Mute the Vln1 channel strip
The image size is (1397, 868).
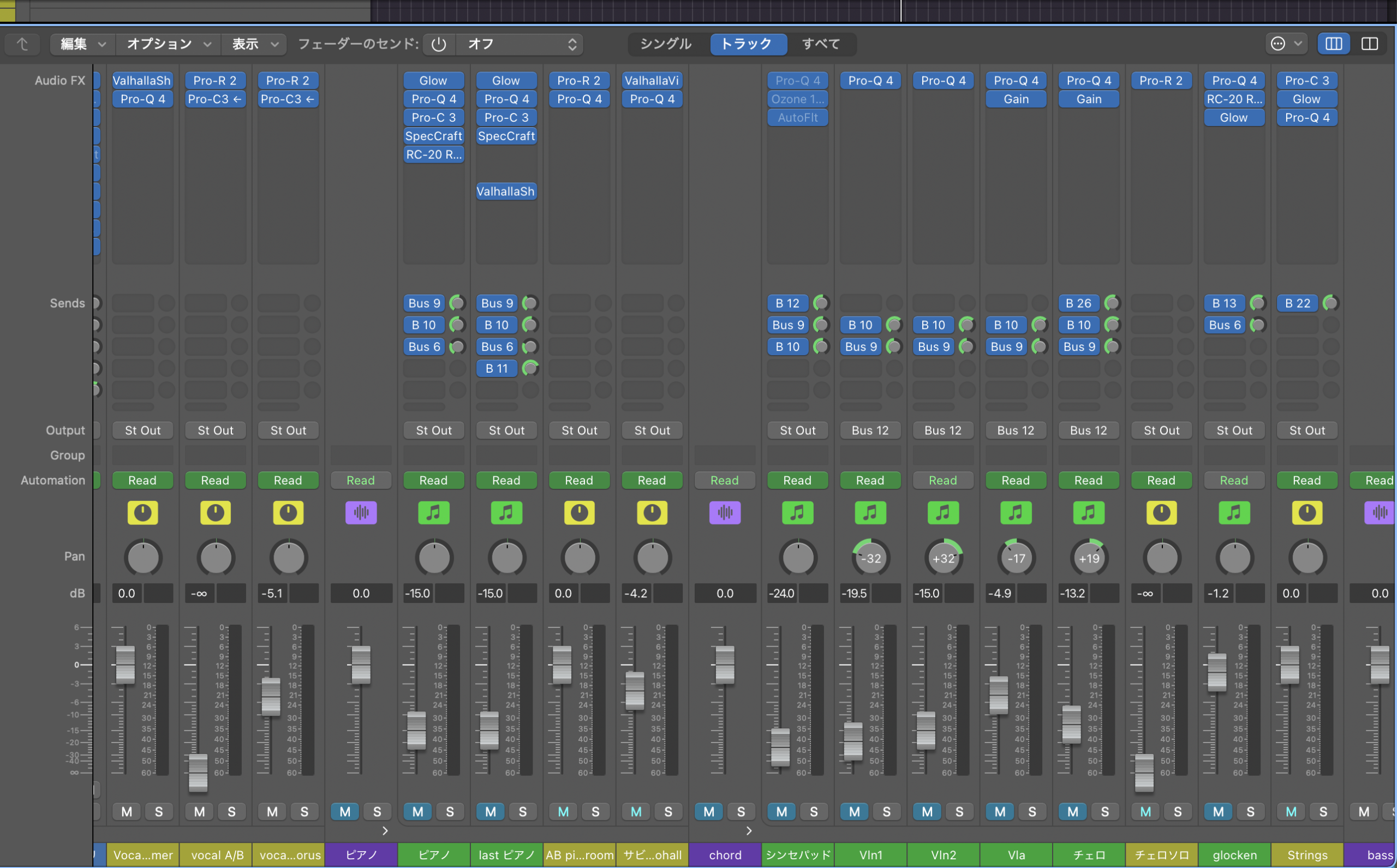(855, 811)
